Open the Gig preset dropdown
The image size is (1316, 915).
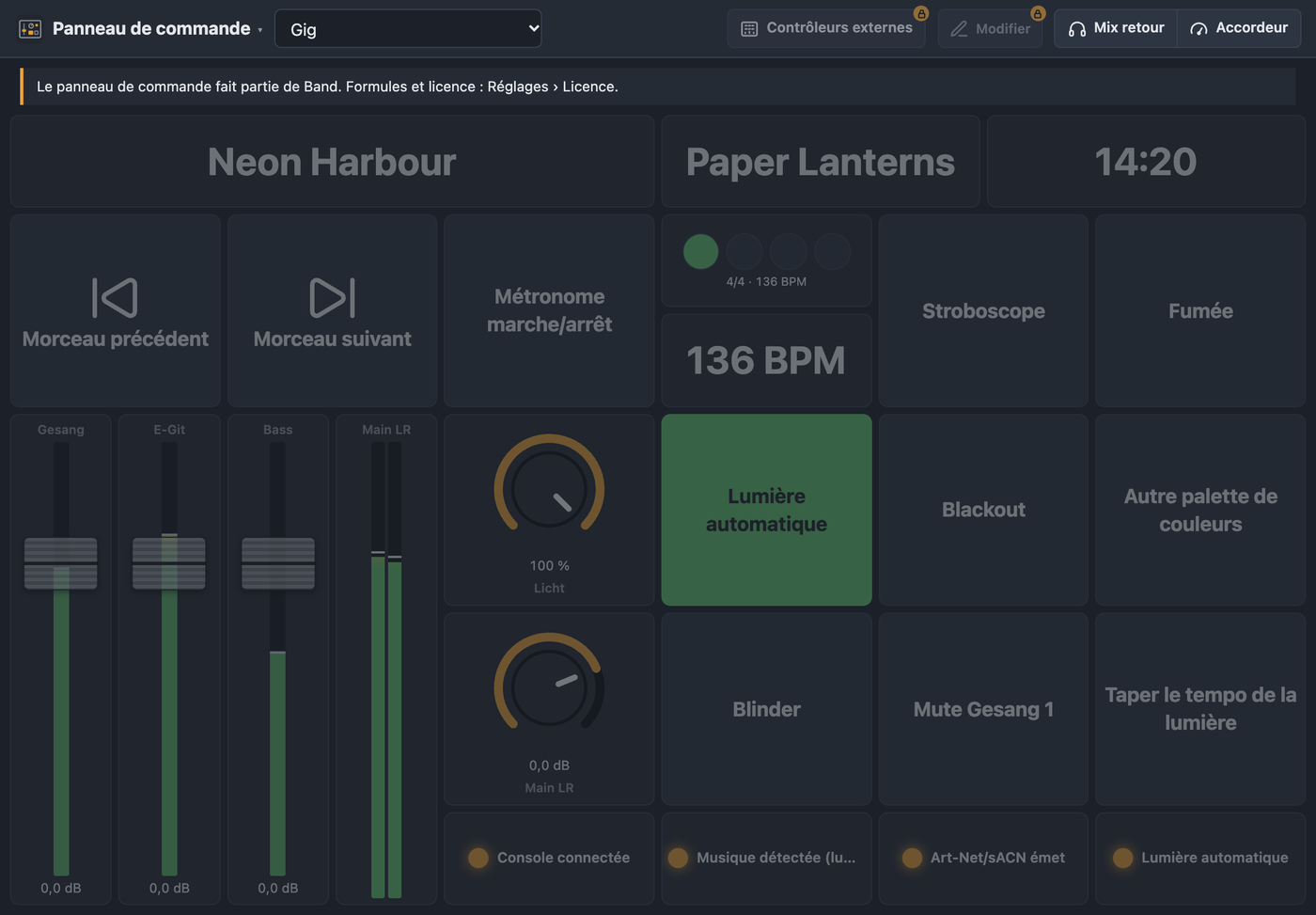tap(408, 29)
